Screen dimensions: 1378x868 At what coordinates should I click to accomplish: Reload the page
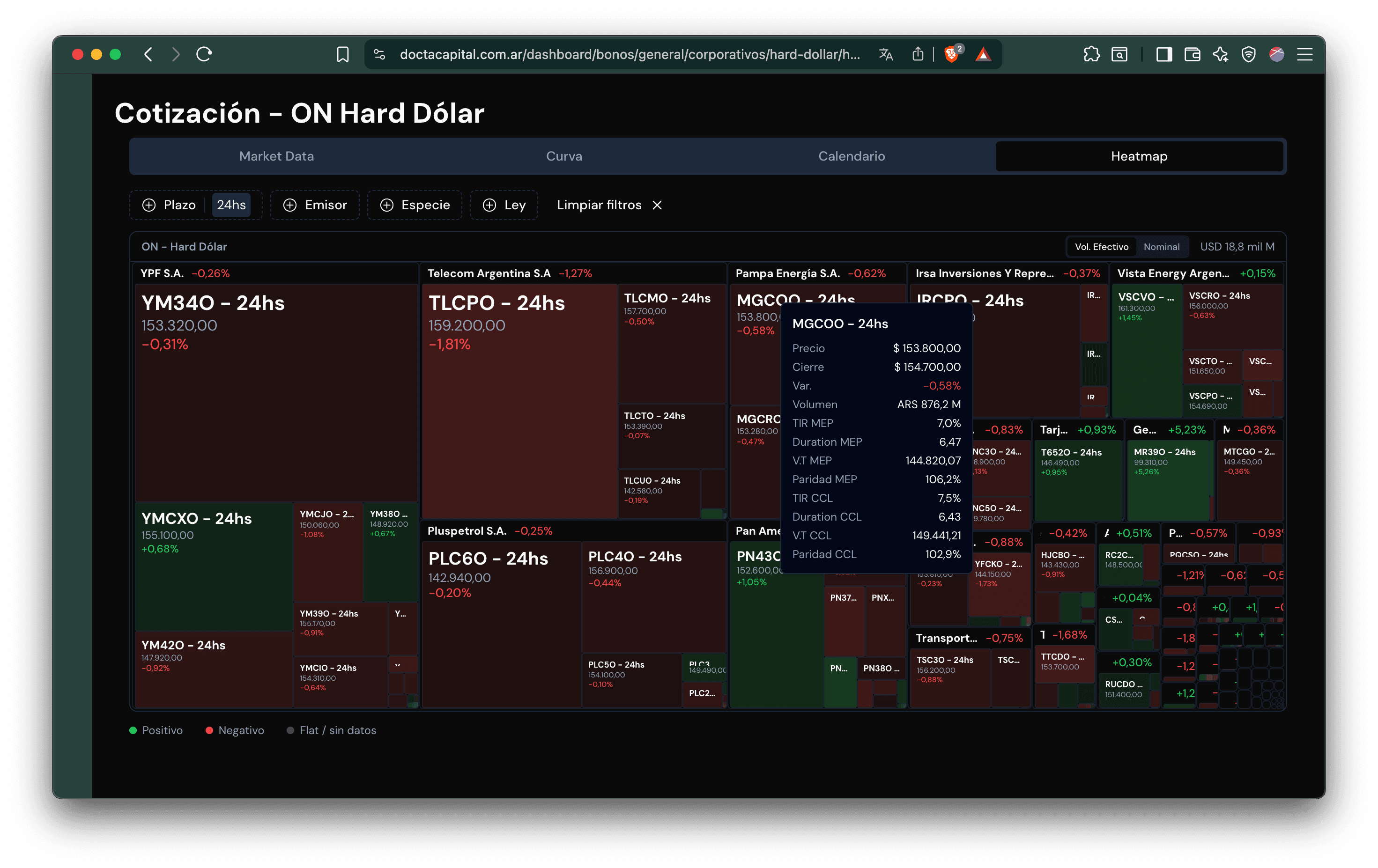pos(204,54)
